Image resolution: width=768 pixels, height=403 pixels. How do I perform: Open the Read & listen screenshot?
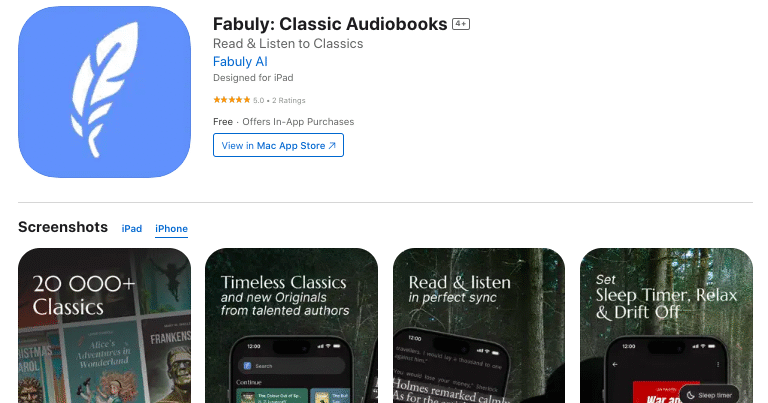[x=479, y=326]
